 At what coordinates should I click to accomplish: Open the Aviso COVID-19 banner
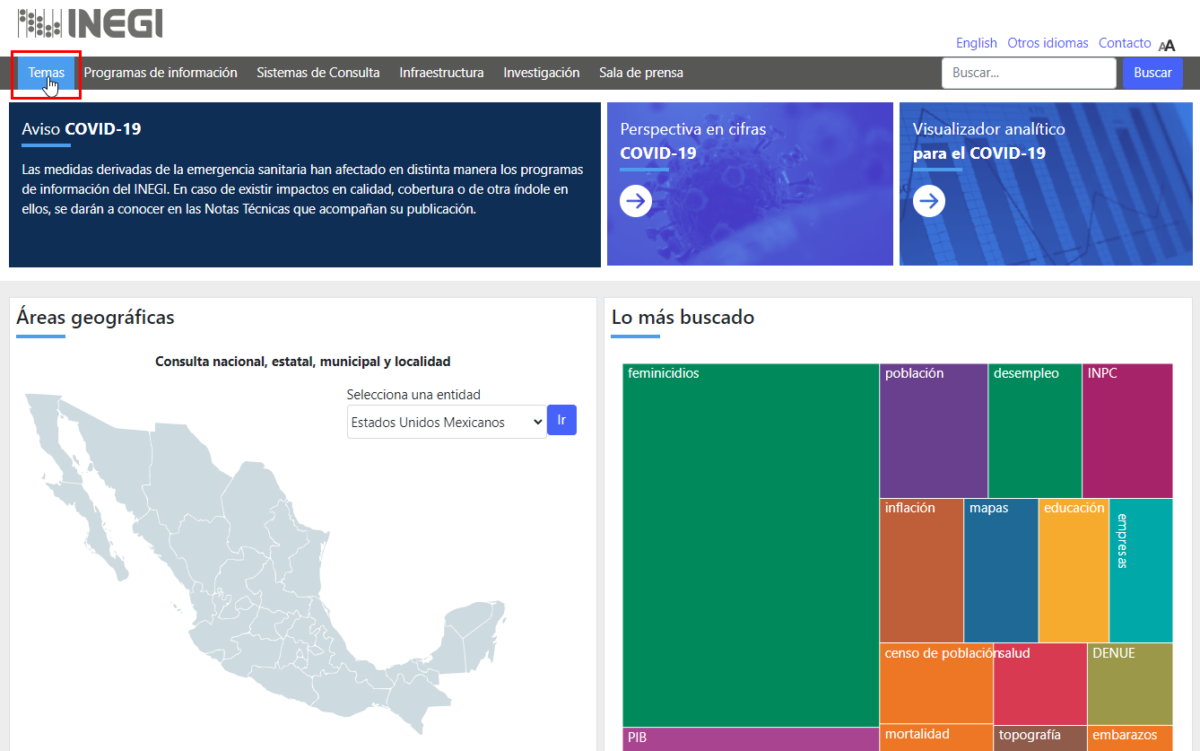(304, 184)
